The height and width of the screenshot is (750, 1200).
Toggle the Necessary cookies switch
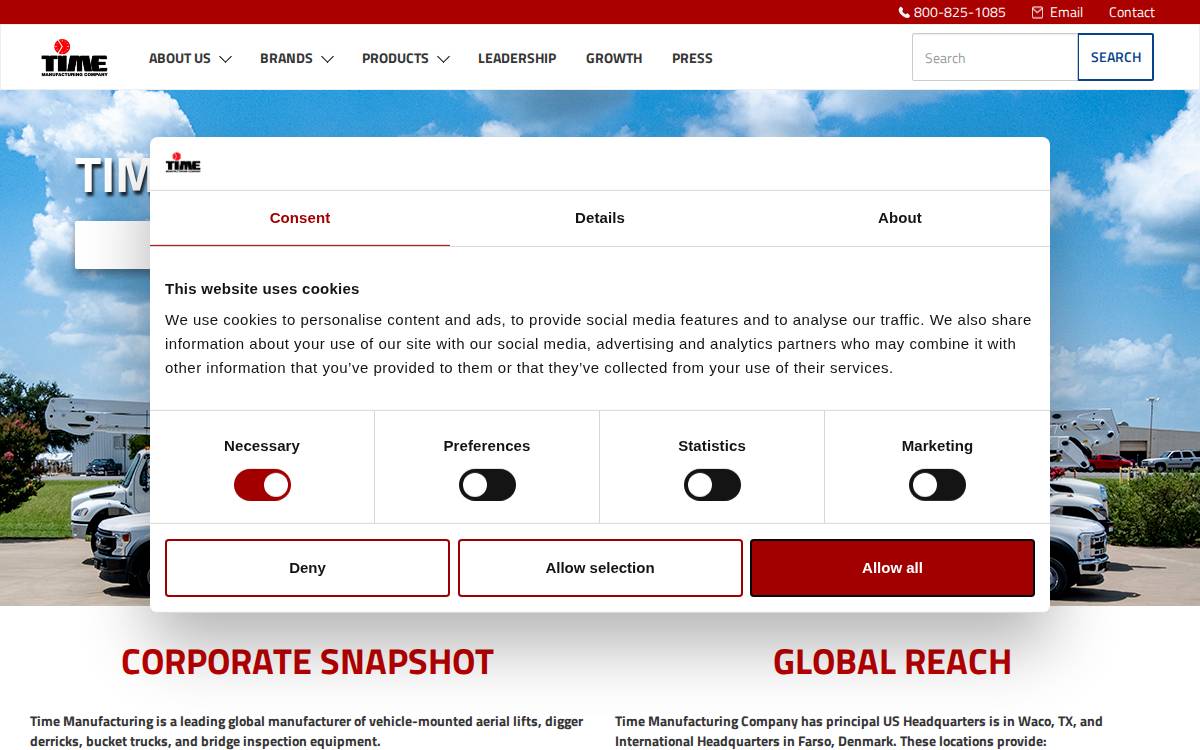tap(262, 485)
